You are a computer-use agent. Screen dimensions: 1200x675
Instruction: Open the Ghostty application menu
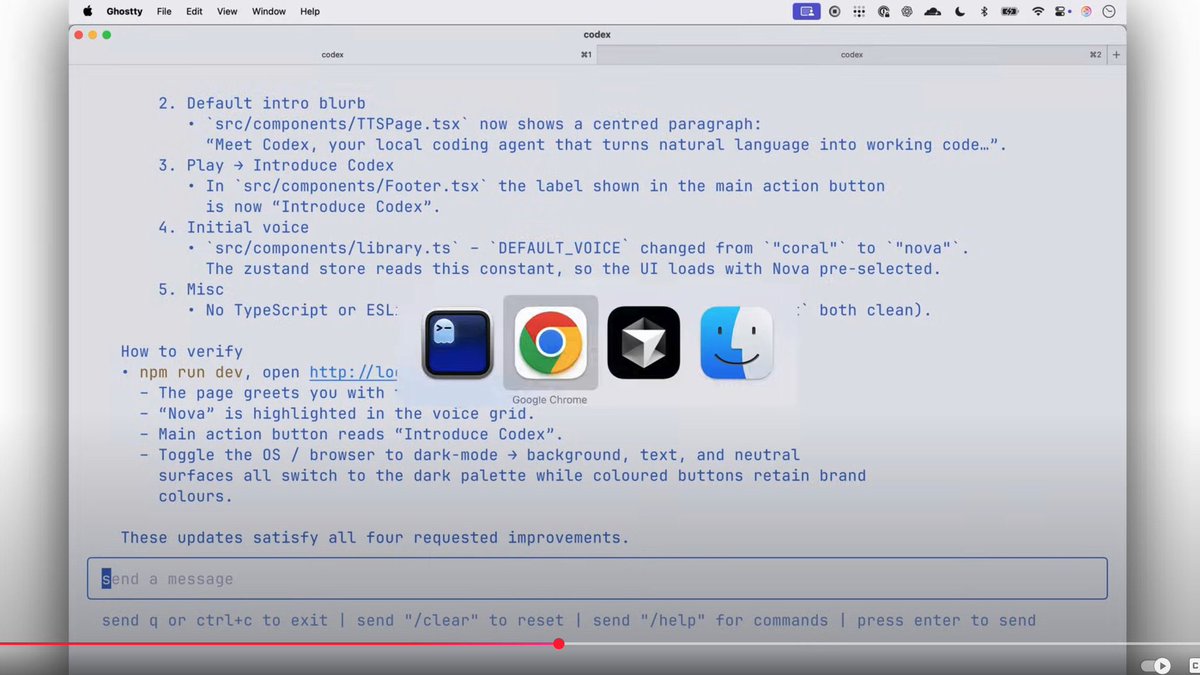point(125,11)
